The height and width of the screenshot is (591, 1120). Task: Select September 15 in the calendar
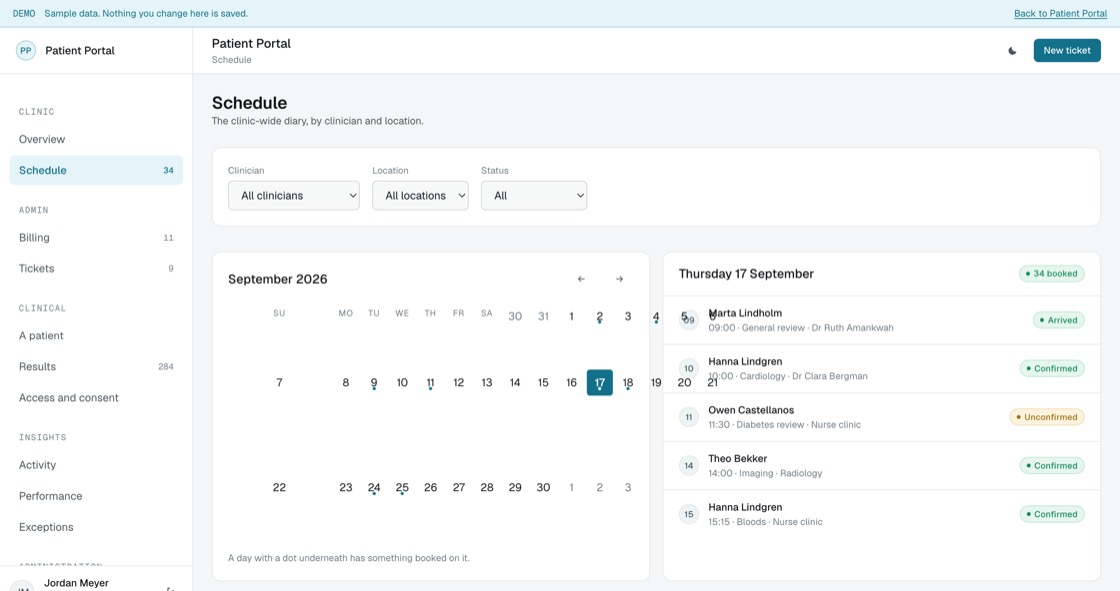click(x=543, y=382)
